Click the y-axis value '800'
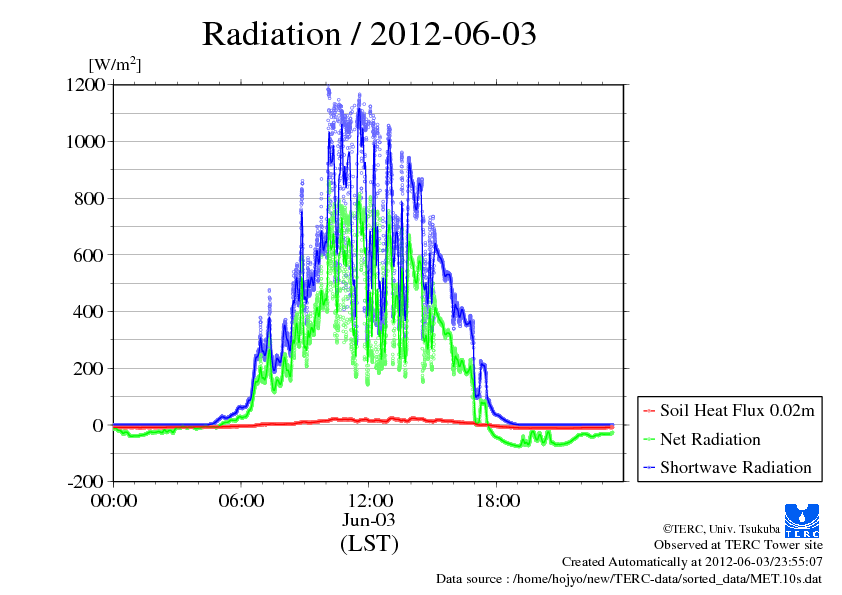Viewport: 842px width, 595px height. [x=89, y=199]
